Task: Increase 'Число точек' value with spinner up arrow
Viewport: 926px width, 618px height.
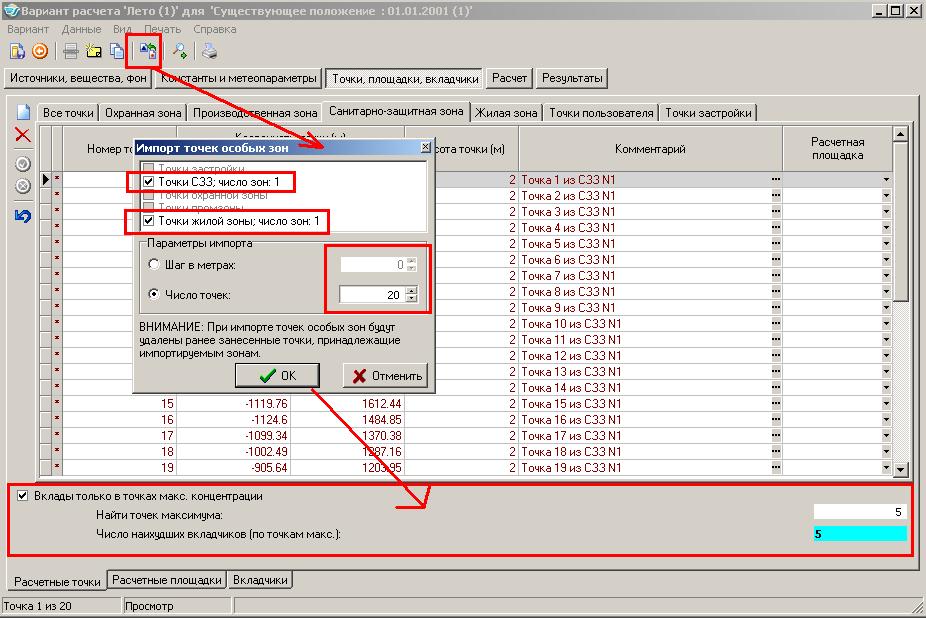Action: (x=411, y=290)
